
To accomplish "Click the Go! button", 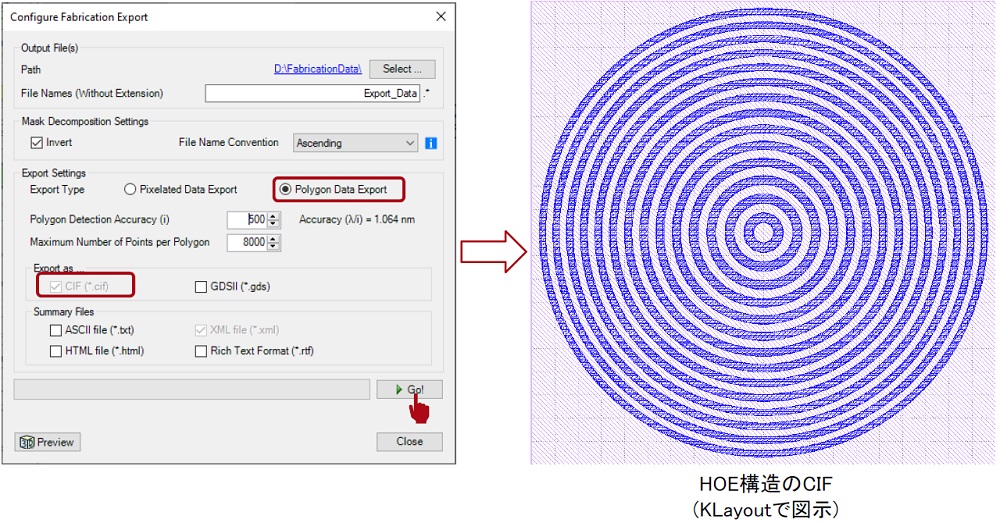I will pyautogui.click(x=409, y=390).
